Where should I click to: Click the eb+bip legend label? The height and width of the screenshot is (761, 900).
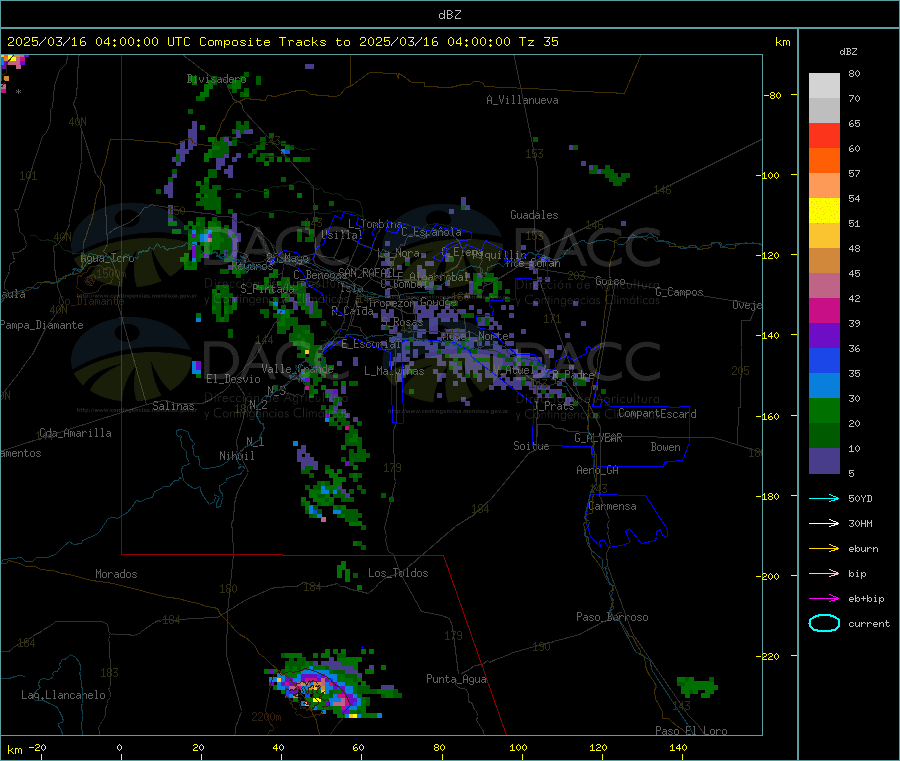[x=866, y=599]
